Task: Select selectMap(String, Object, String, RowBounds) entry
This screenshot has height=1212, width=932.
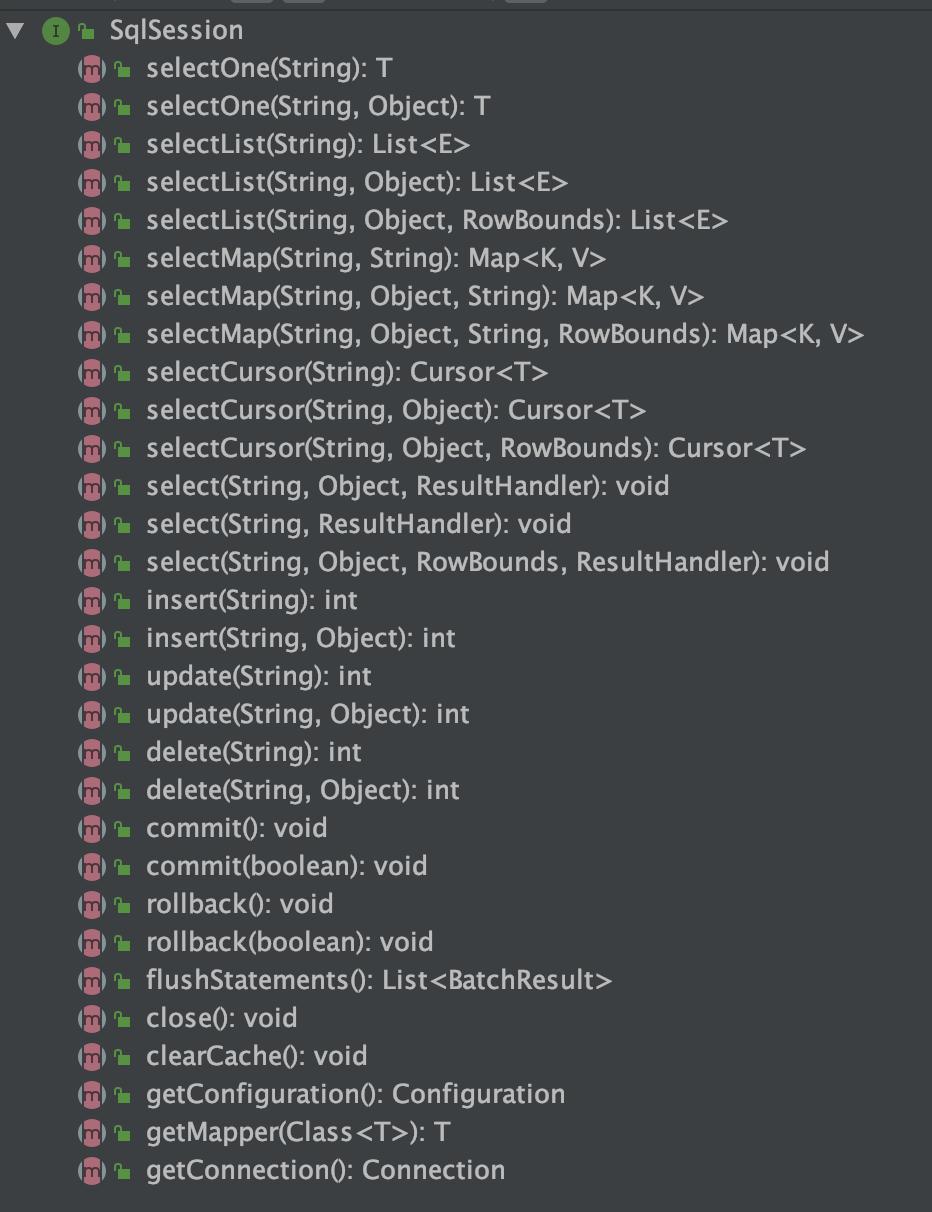Action: click(x=504, y=335)
